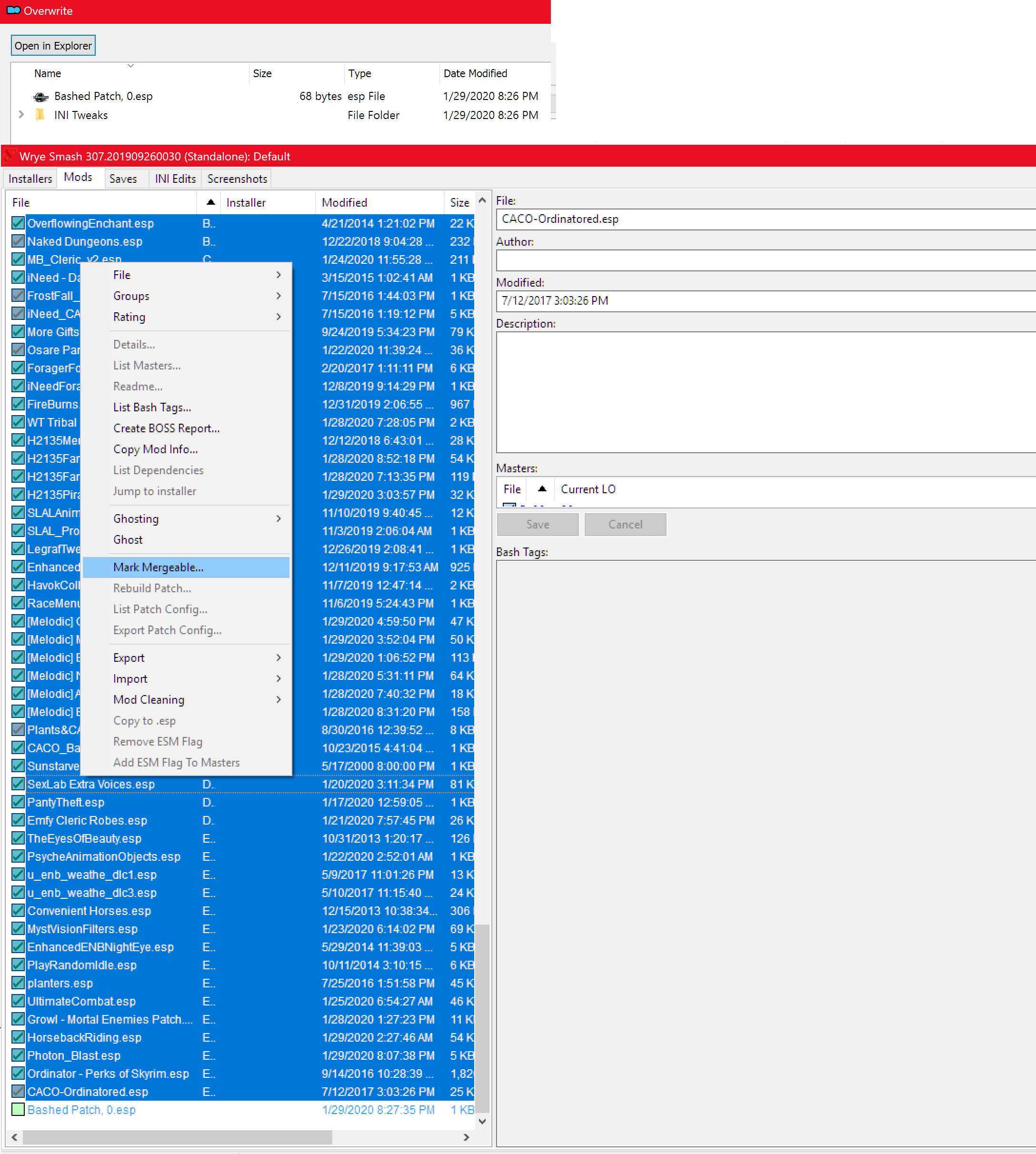Expand the Mod Cleaning submenu
The height and width of the screenshot is (1154, 1036).
pyautogui.click(x=186, y=700)
